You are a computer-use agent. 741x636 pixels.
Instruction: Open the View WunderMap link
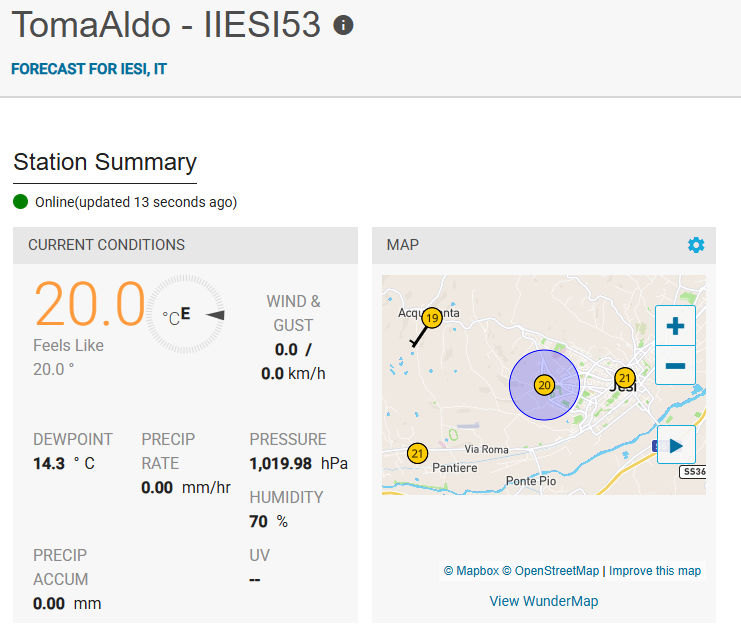click(543, 601)
